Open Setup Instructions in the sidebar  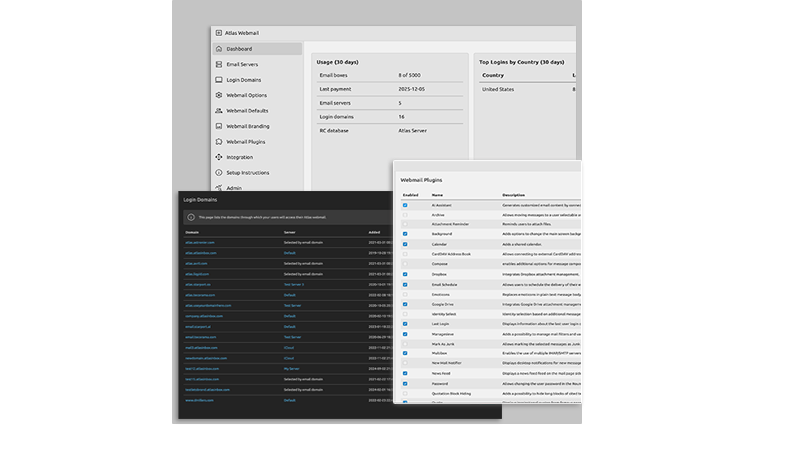tap(247, 173)
